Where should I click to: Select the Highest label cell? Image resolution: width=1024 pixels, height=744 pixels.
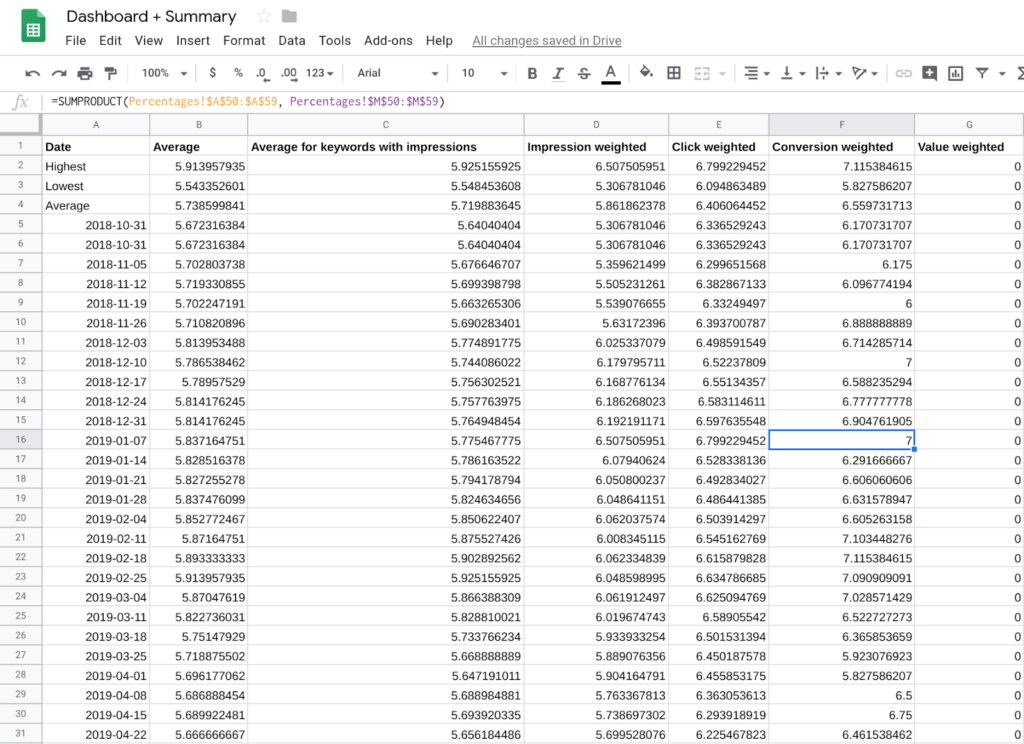click(x=96, y=166)
